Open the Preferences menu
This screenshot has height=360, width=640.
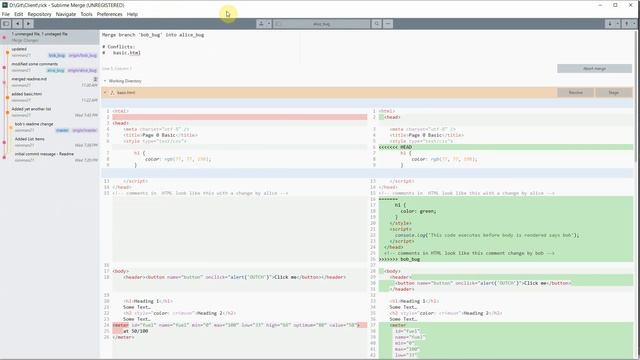109,14
